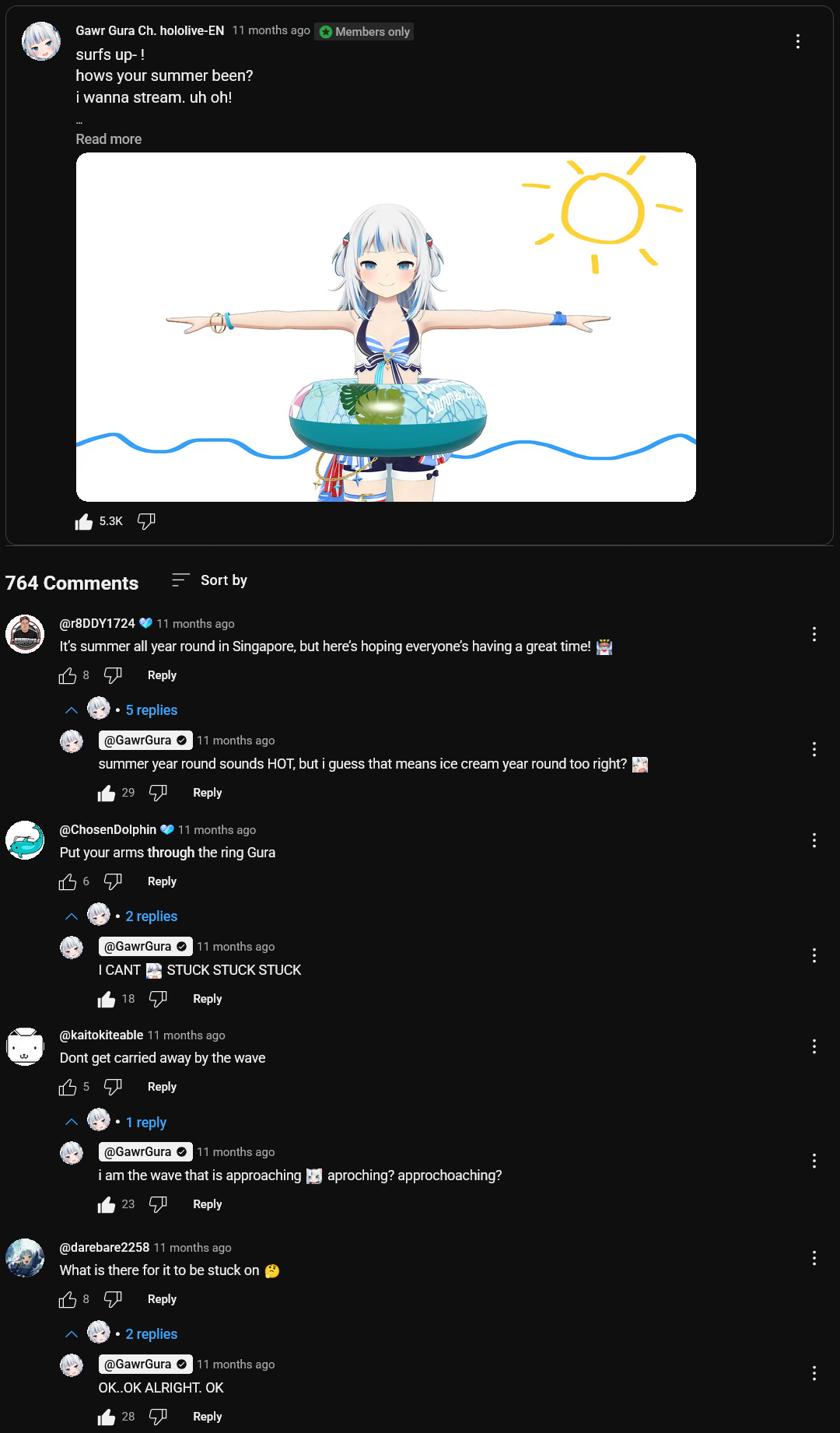Screen dimensions: 840x1433
Task: Open the Gura swimsuit post image
Action: coord(386,327)
